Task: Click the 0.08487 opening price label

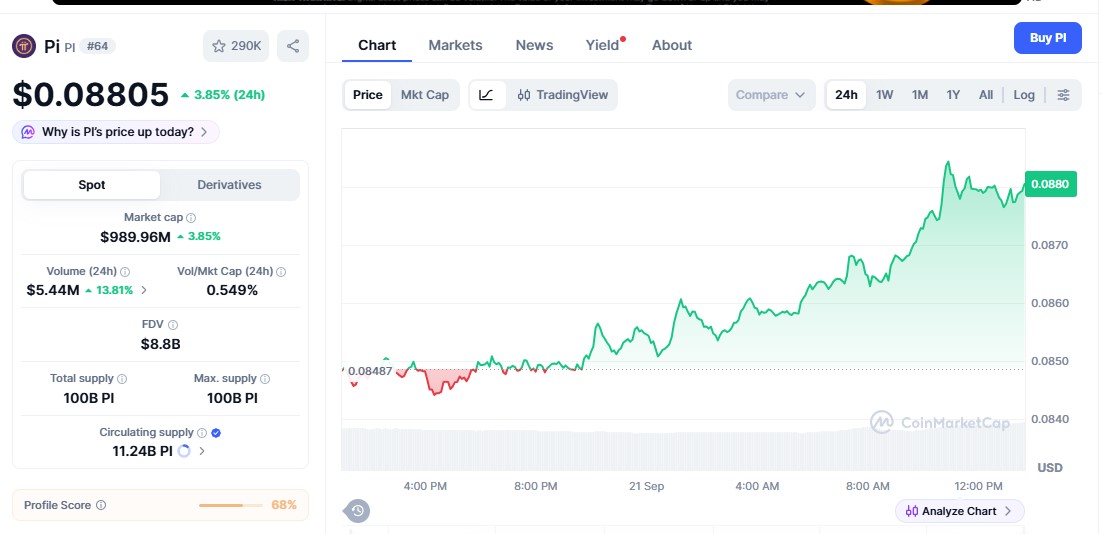Action: (369, 371)
